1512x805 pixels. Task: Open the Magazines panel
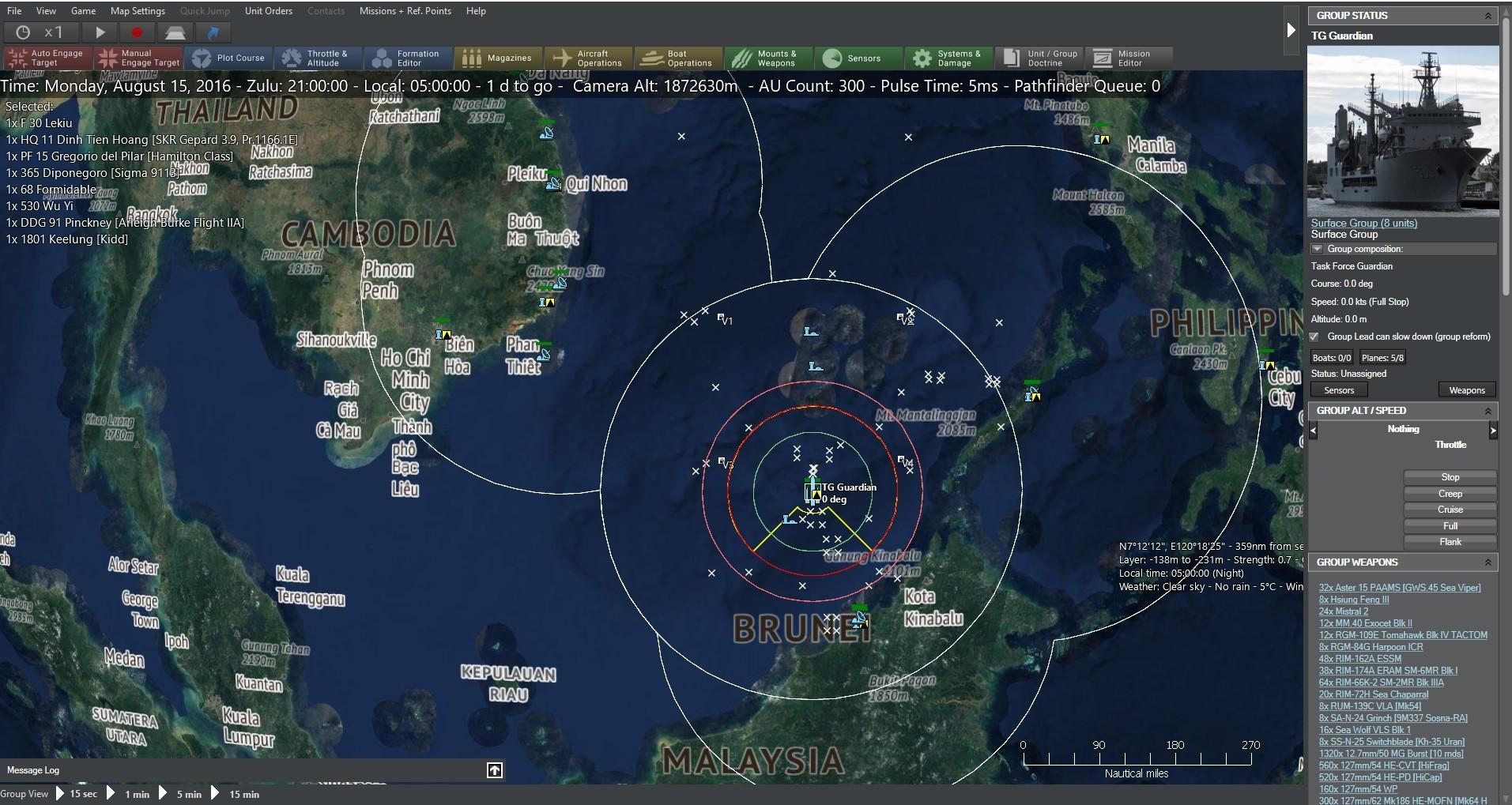[x=498, y=58]
